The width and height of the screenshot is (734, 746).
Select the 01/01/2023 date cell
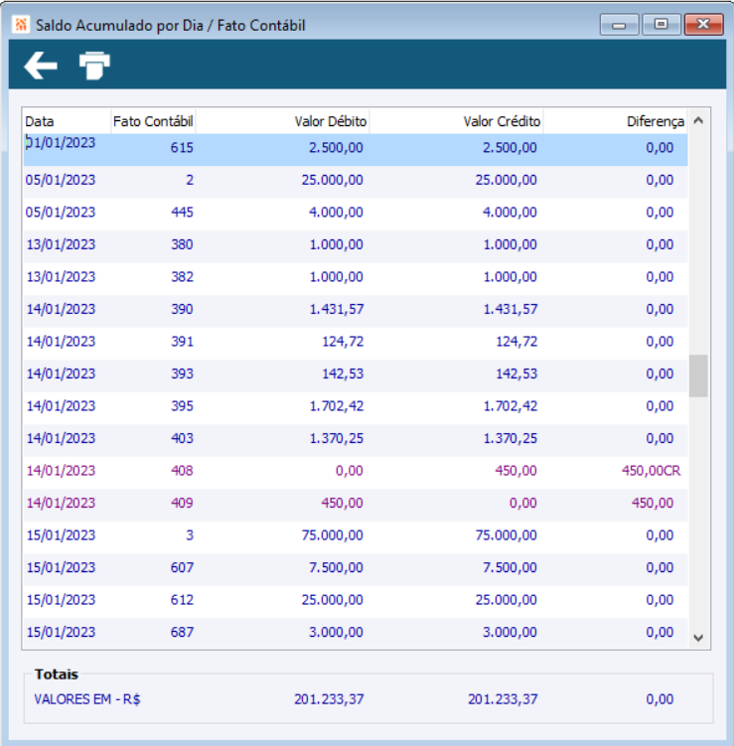click(60, 142)
